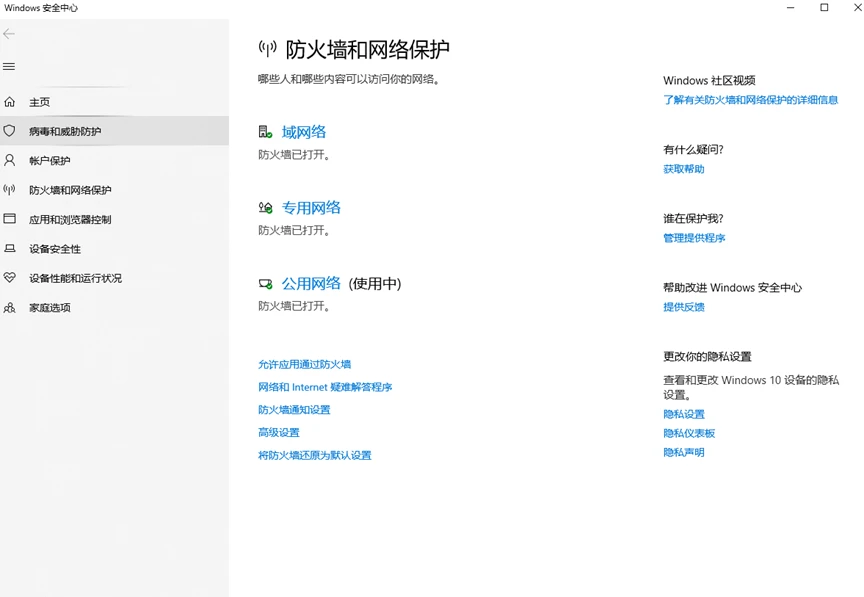Click 获取帮助 link
The image size is (864, 597).
[x=684, y=169]
